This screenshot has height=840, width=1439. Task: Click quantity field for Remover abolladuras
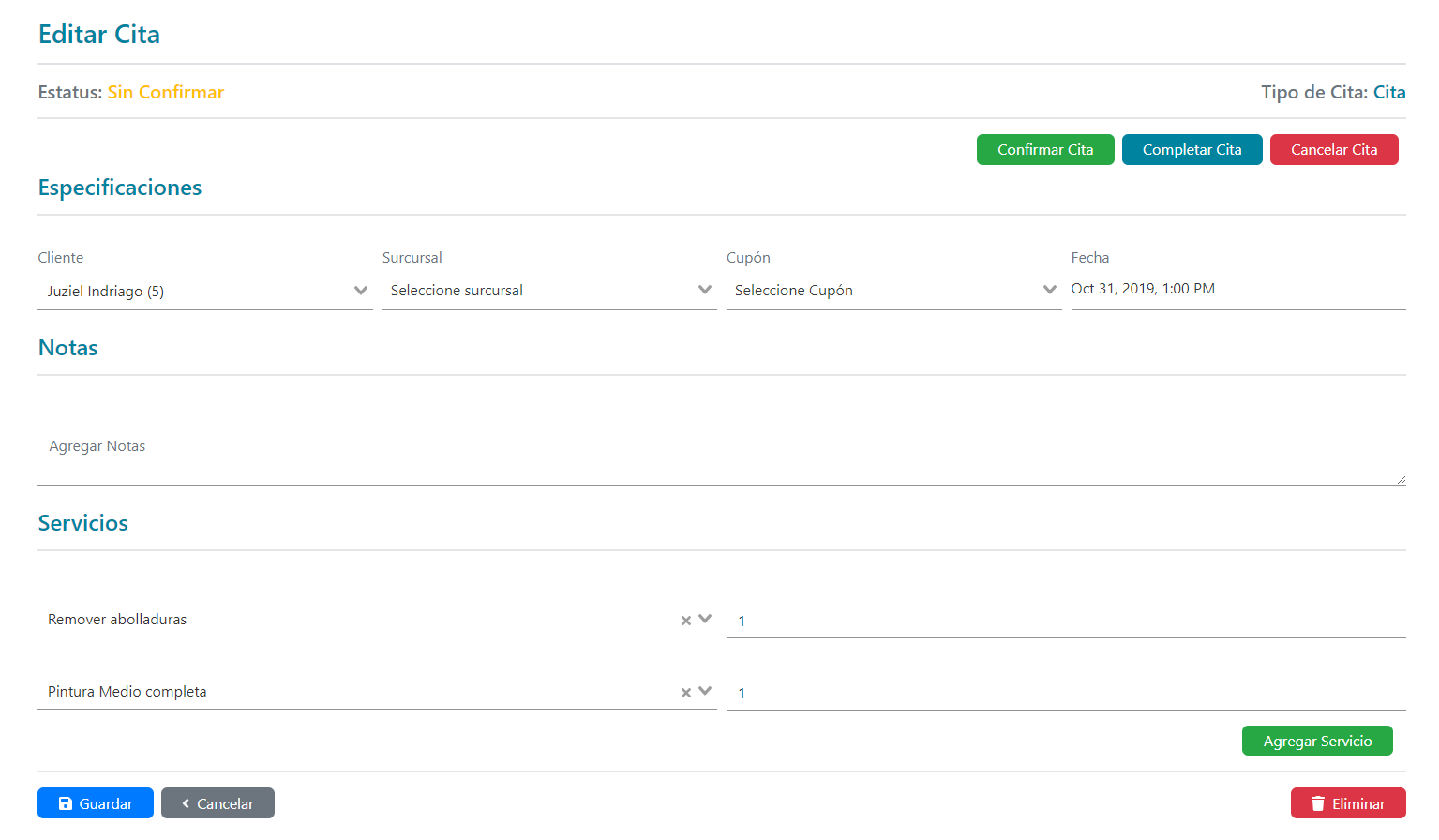pyautogui.click(x=1065, y=621)
